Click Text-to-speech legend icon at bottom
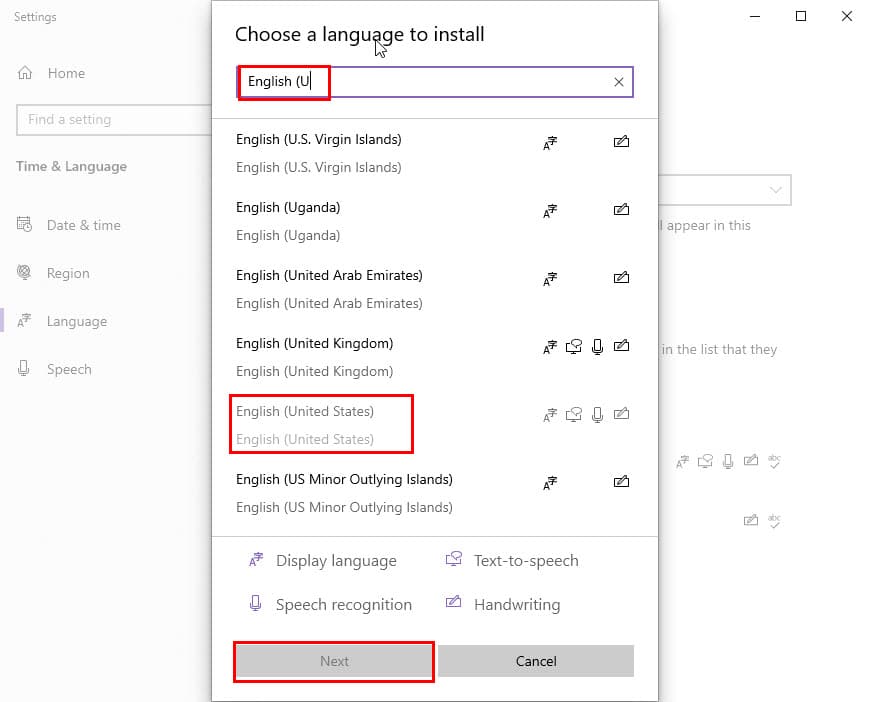The height and width of the screenshot is (702, 870). (454, 560)
